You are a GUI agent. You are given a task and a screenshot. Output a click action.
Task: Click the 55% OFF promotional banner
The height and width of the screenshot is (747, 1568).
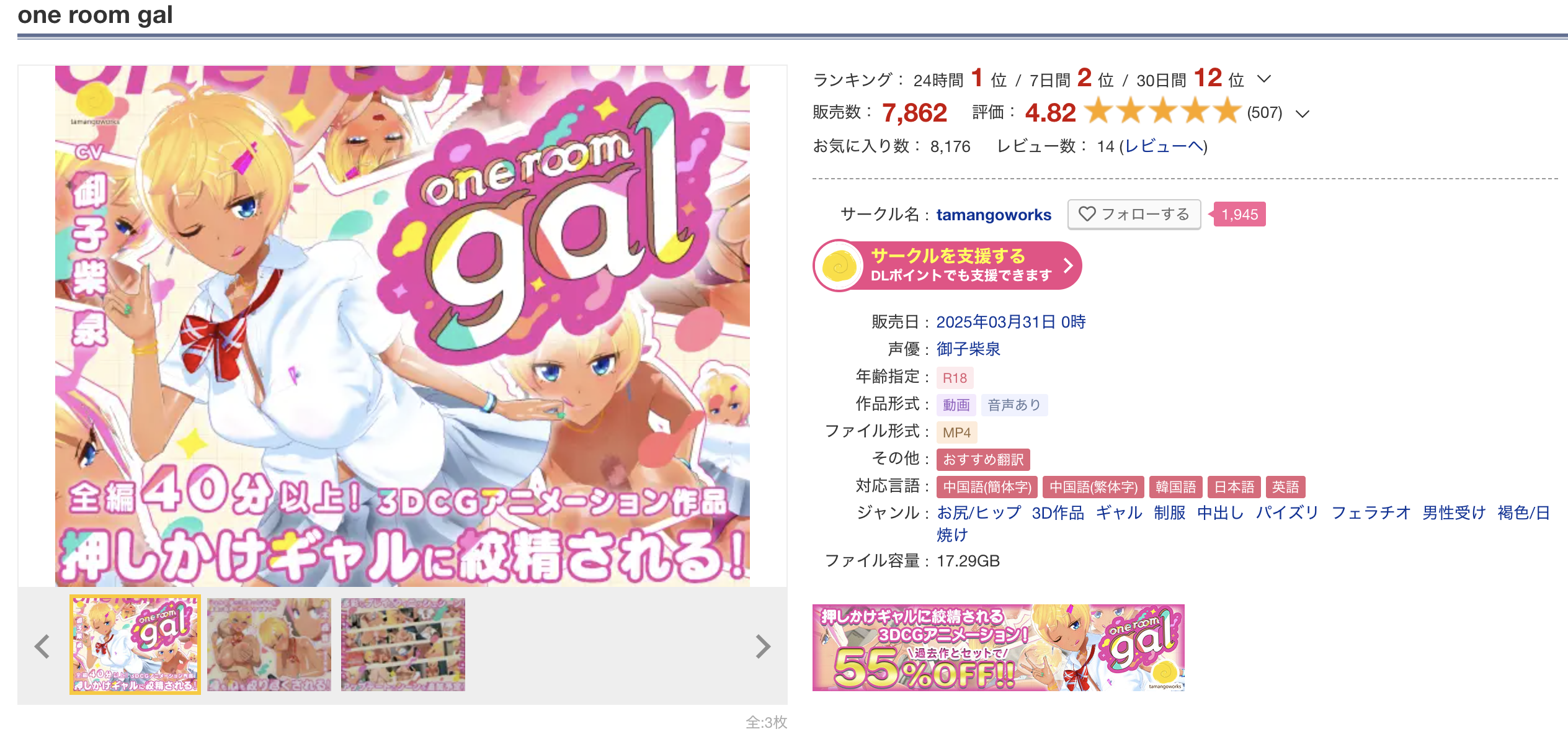point(999,648)
